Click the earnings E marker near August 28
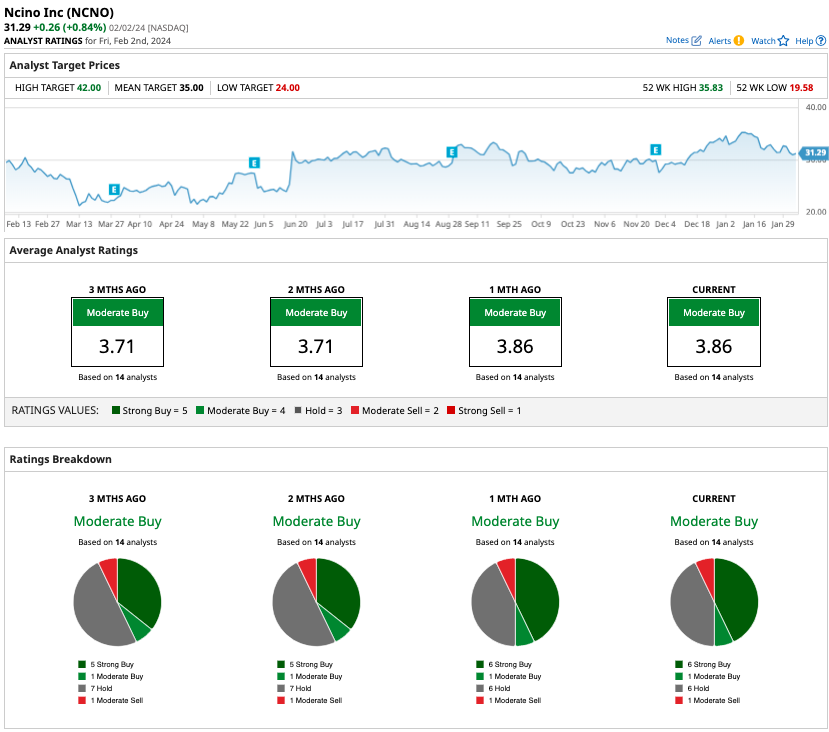 (451, 151)
